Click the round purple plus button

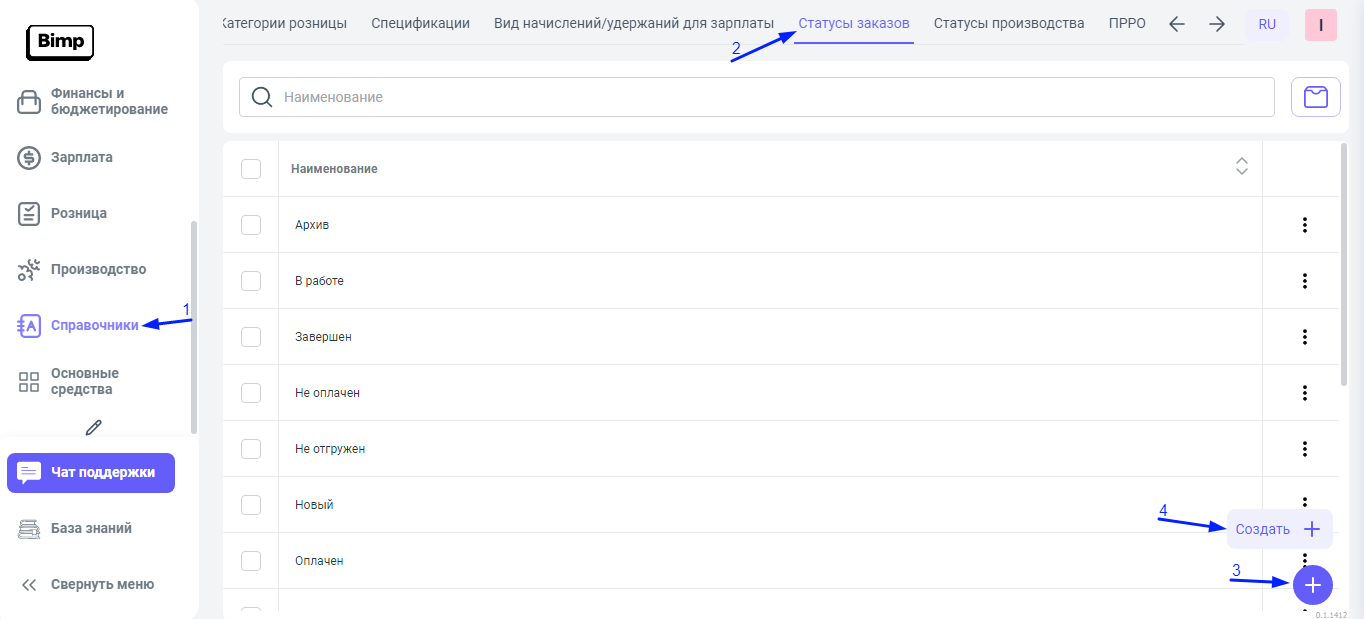pos(1312,585)
